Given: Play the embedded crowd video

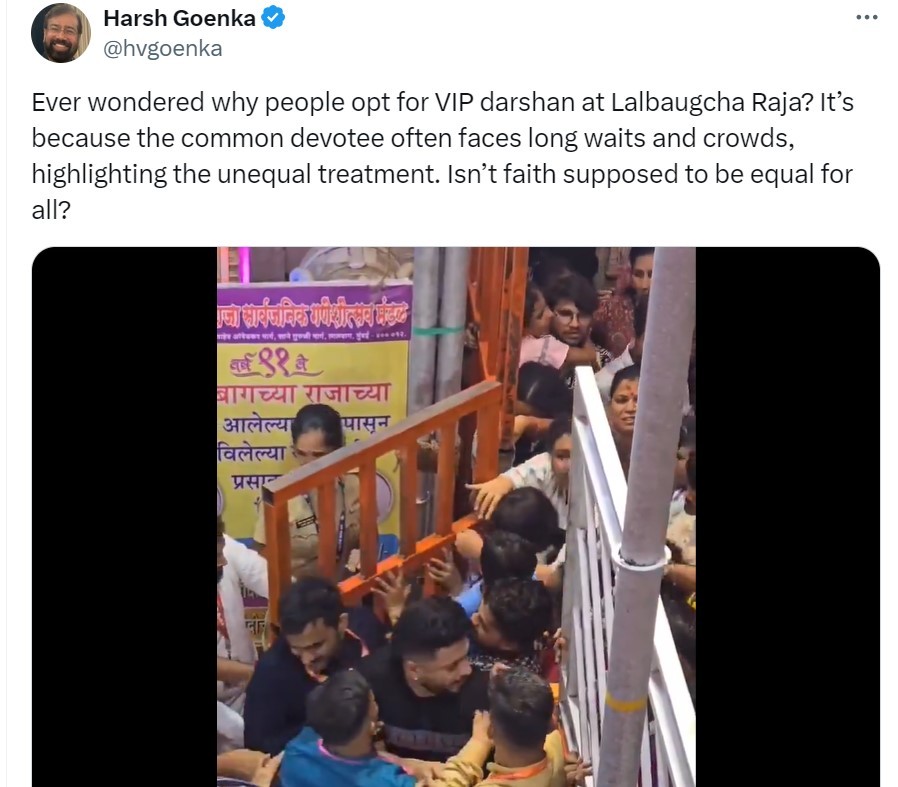Looking at the screenshot, I should (456, 517).
